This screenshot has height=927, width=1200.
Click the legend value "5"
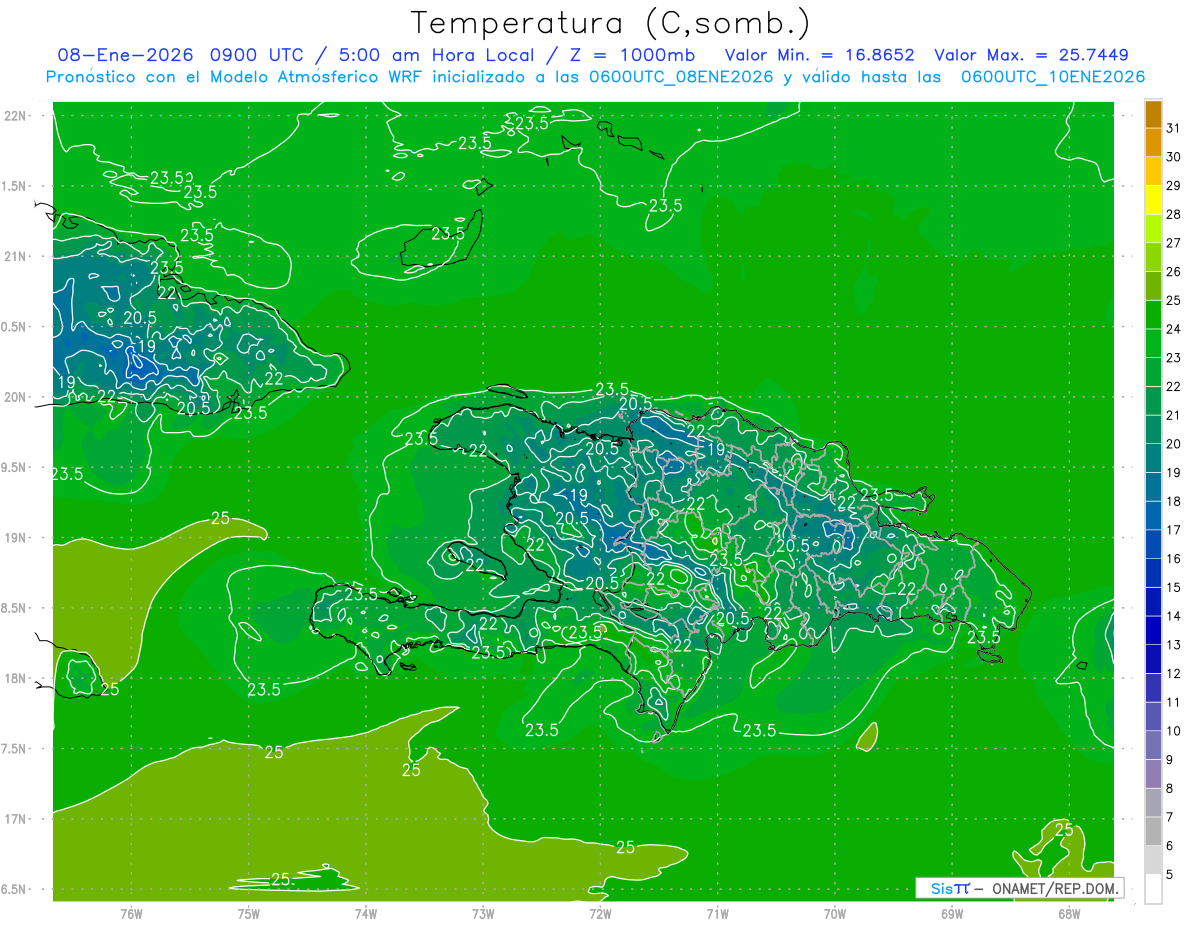point(1169,874)
